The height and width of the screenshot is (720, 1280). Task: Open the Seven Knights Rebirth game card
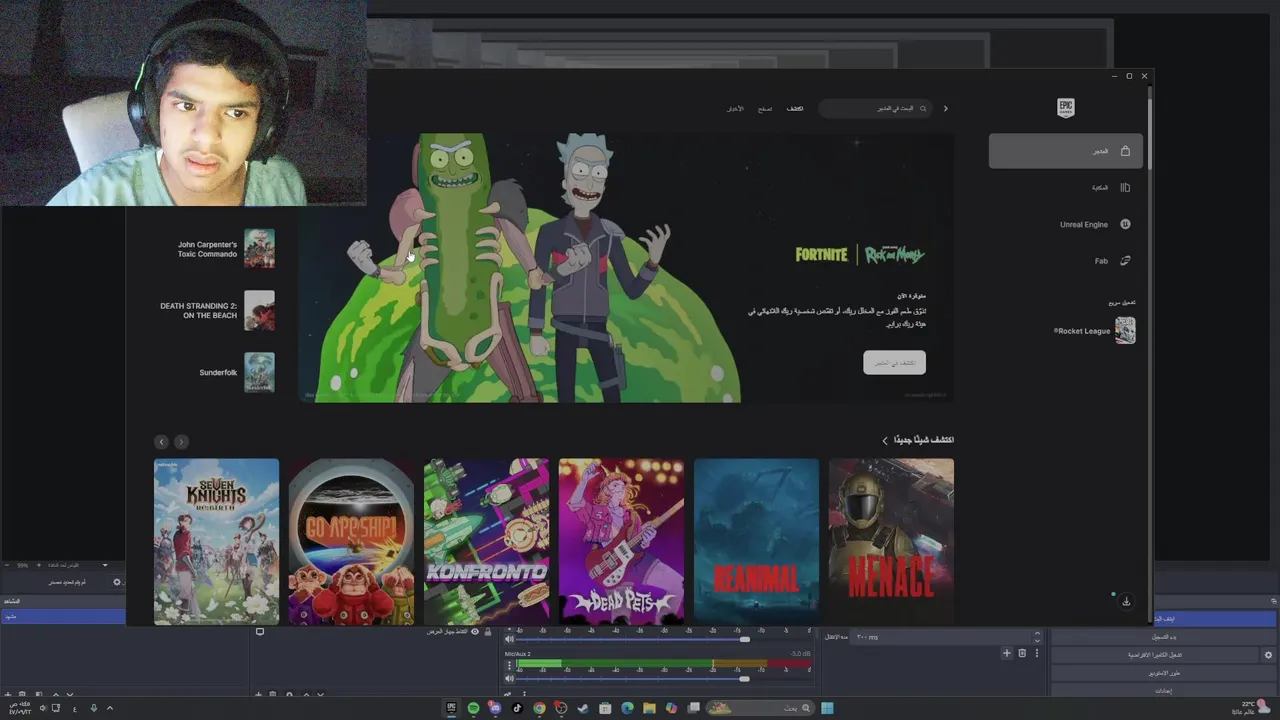(x=216, y=541)
